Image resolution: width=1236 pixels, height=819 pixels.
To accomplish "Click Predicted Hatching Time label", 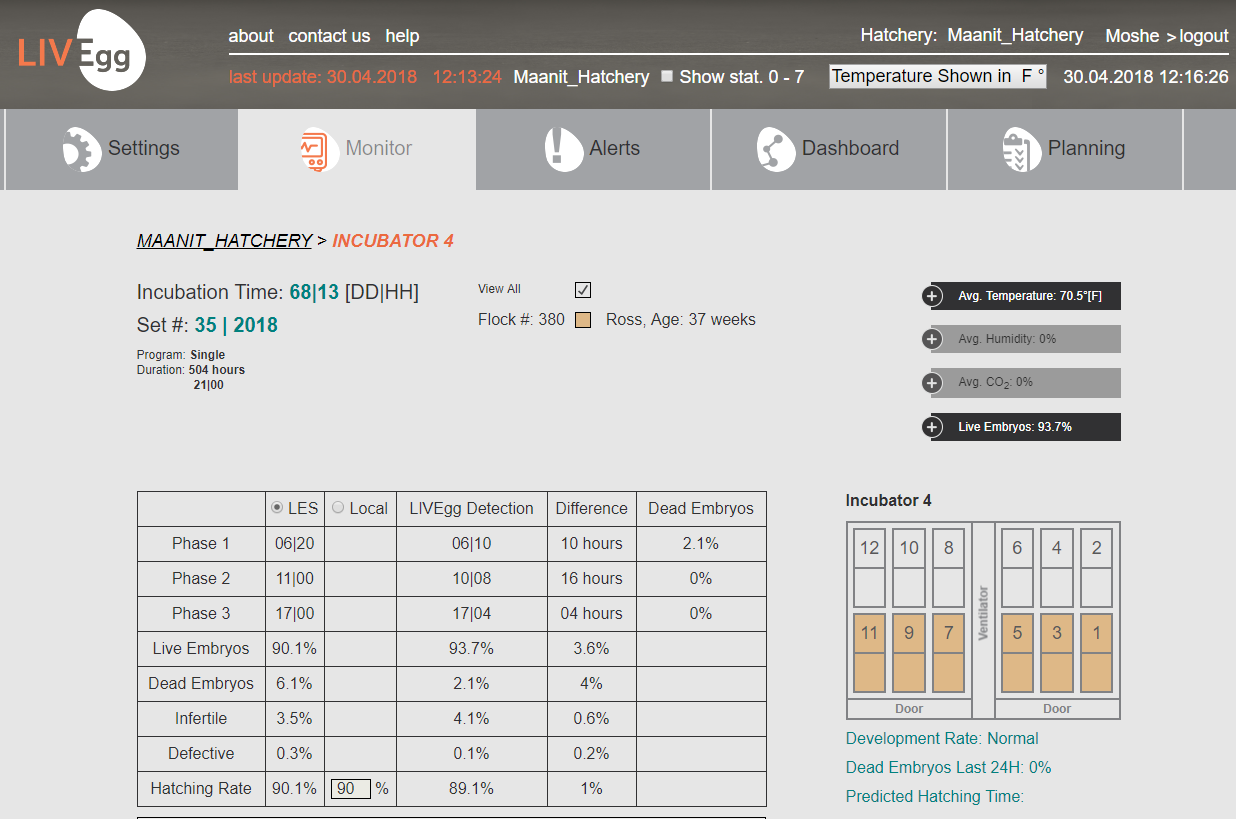I will point(935,797).
